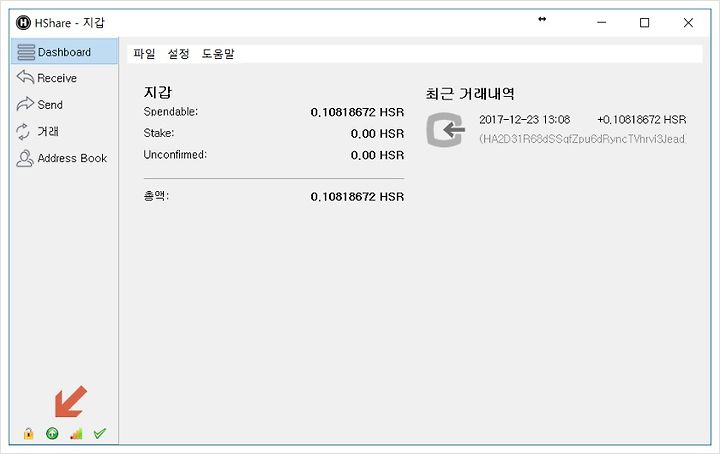Close the HShare wallet window
This screenshot has height=454, width=720.
[x=688, y=22]
